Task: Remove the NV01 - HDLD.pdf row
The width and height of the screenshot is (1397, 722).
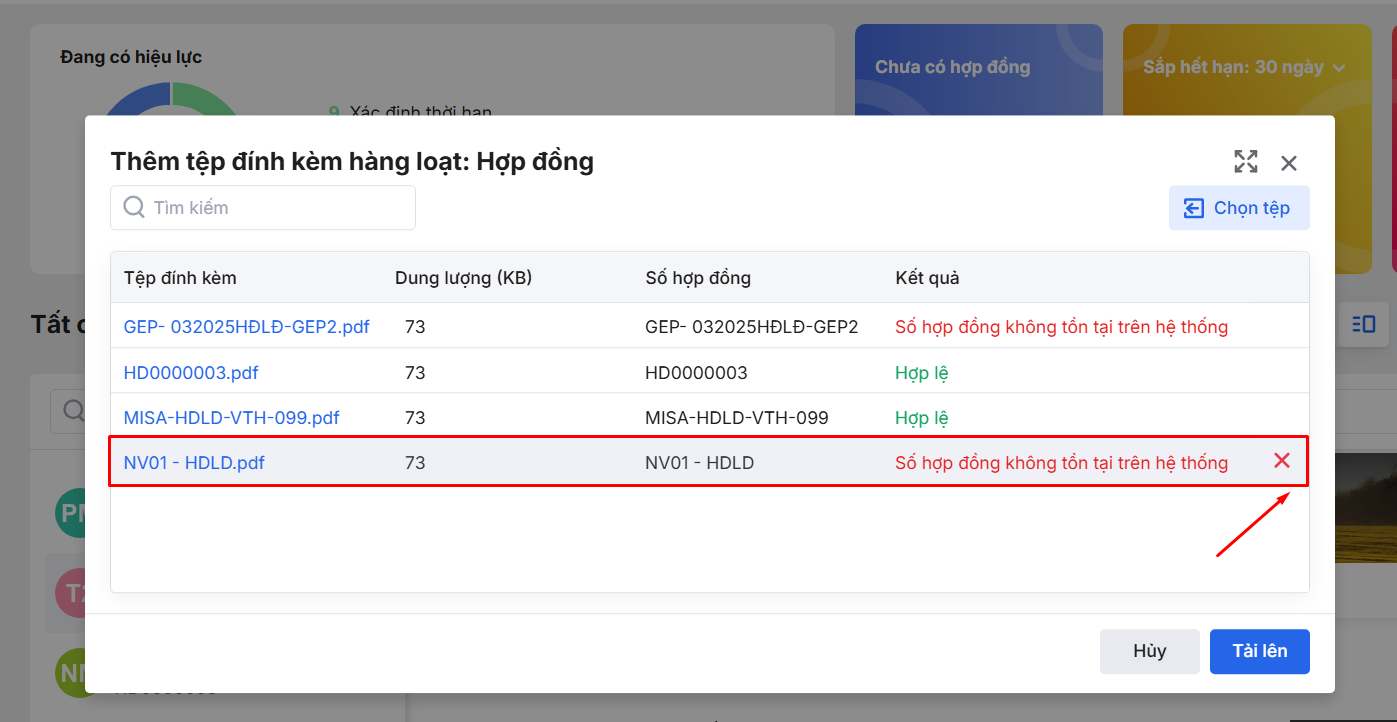Action: point(1281,461)
